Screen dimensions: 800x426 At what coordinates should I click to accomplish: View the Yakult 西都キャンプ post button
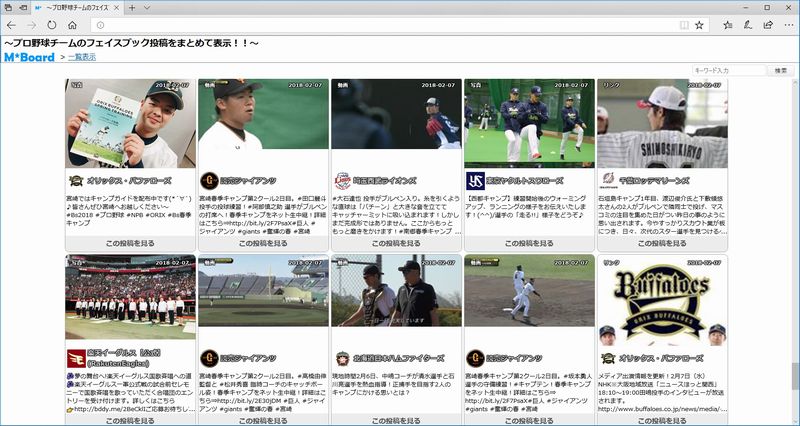[x=530, y=243]
